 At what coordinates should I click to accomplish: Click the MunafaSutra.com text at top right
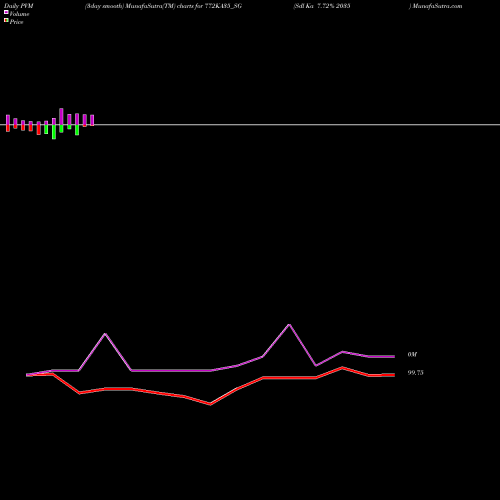click(437, 6)
